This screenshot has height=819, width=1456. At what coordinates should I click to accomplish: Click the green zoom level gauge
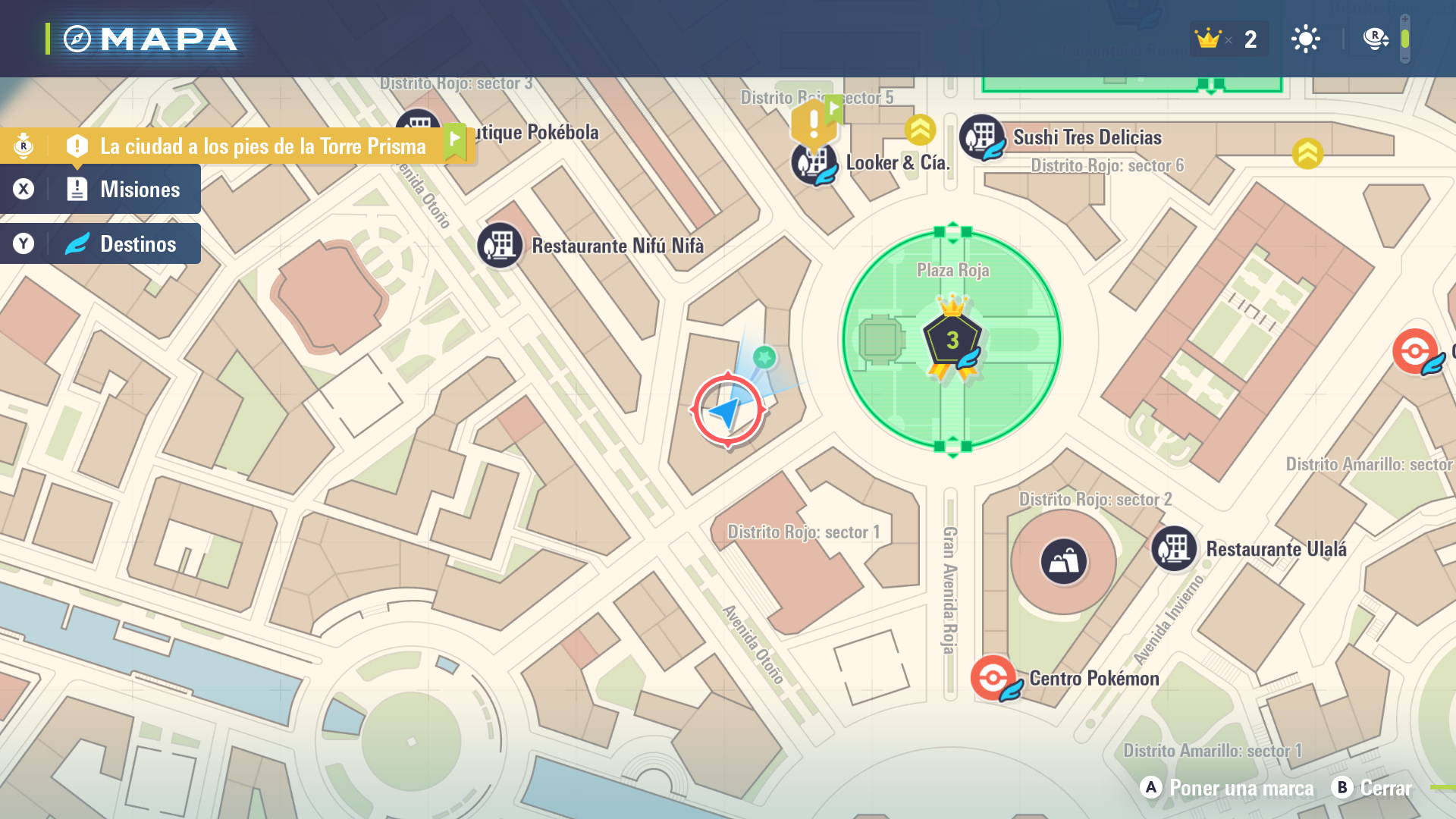1404,39
